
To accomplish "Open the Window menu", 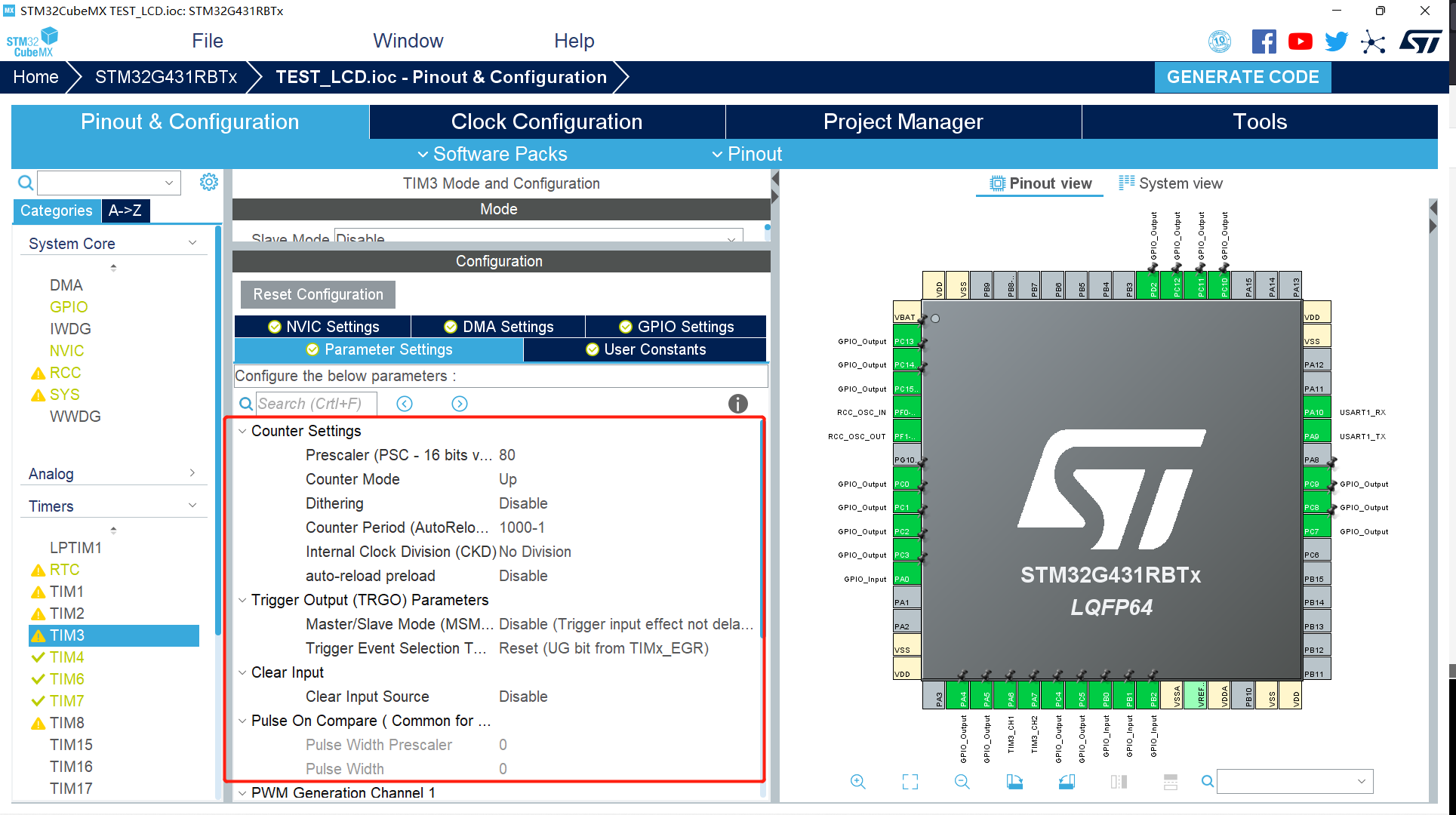I will [408, 41].
